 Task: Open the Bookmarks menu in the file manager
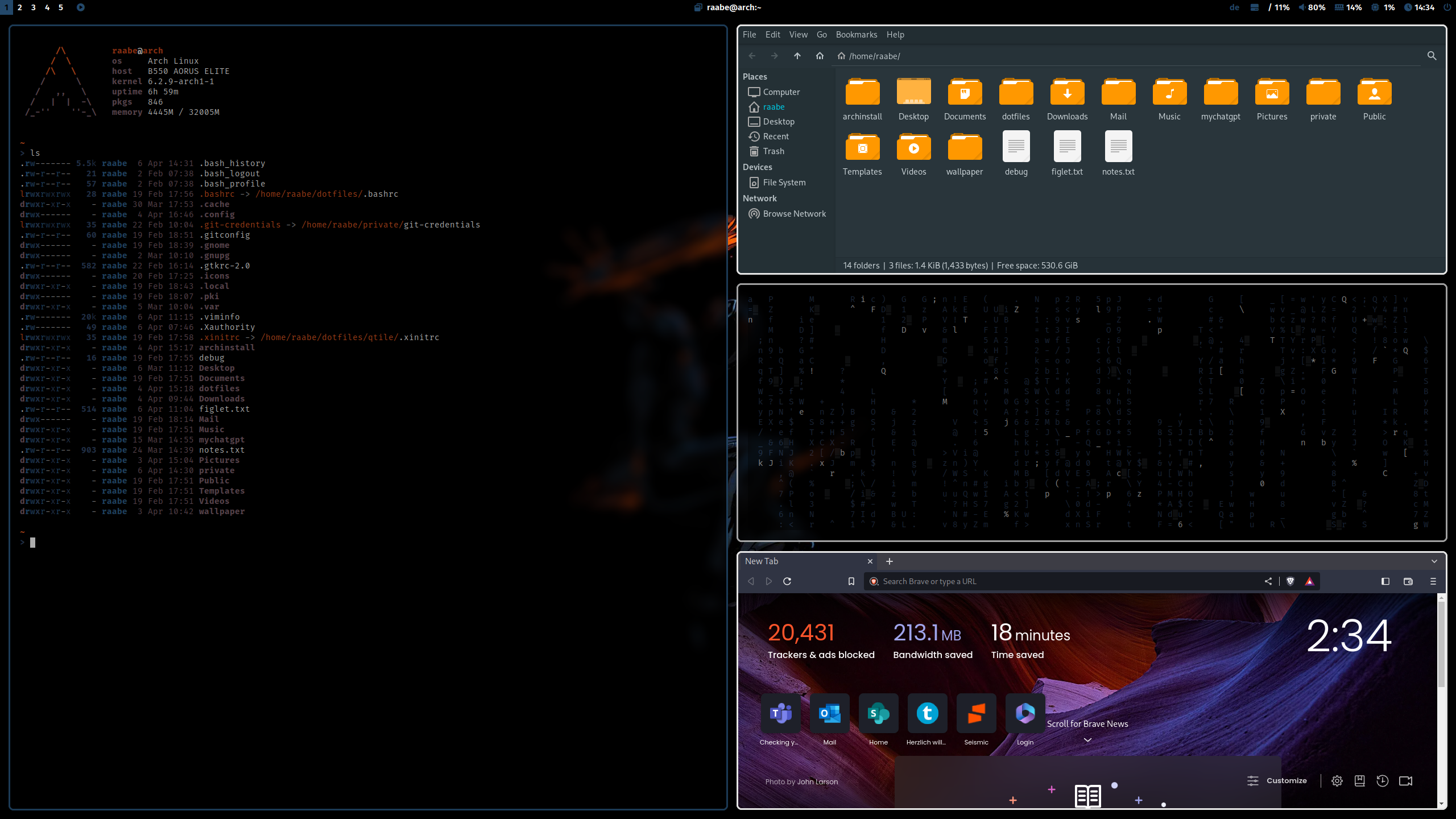[x=856, y=35]
